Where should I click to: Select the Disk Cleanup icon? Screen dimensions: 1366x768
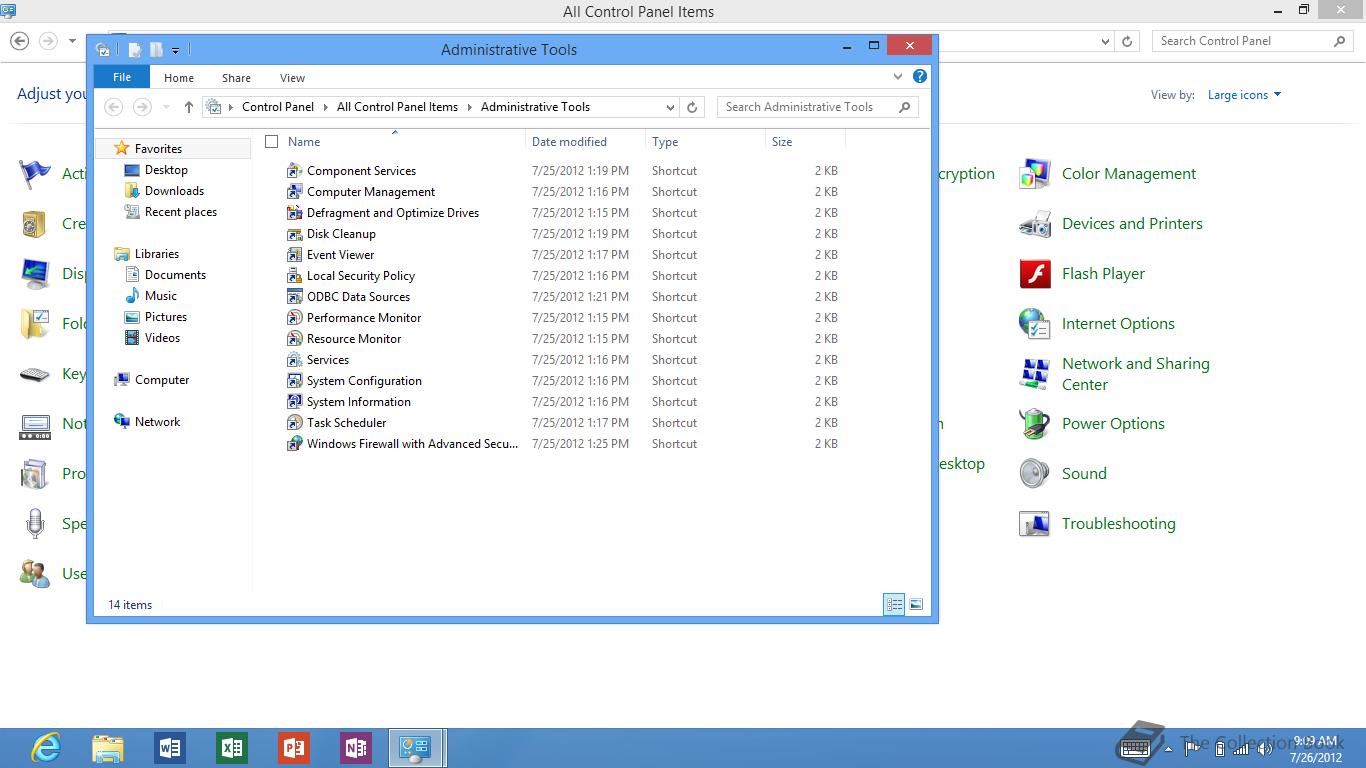tap(294, 234)
